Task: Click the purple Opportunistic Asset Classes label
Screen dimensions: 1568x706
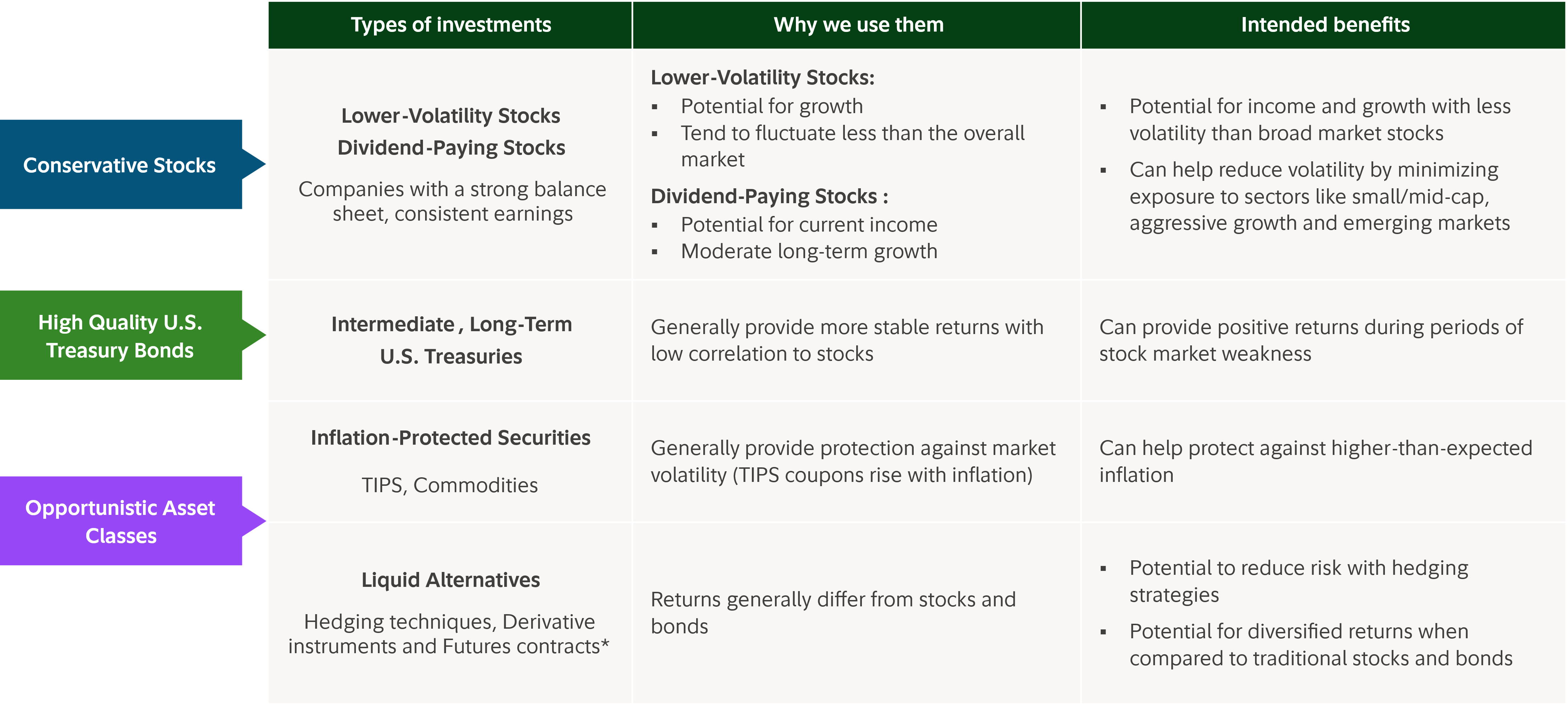Action: (120, 521)
